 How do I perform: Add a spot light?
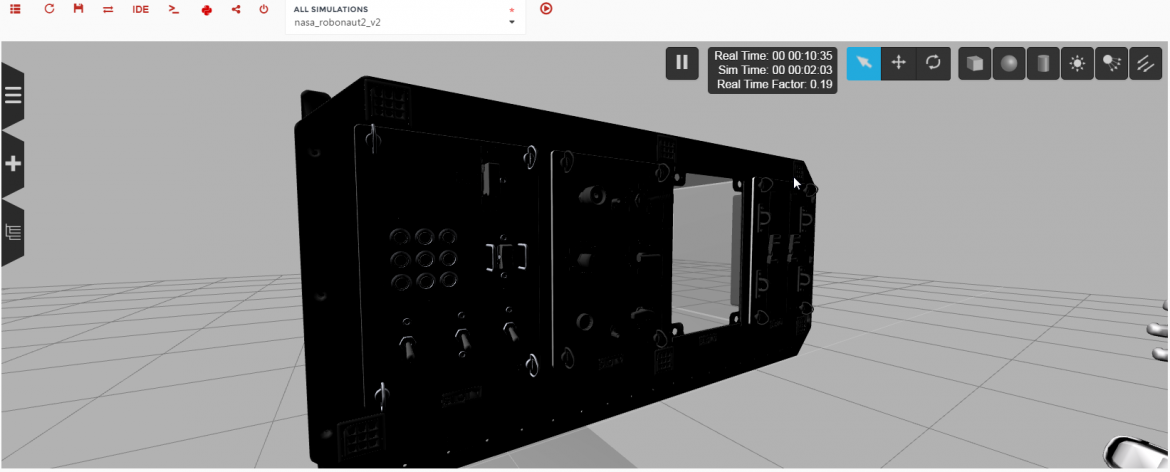tap(1112, 64)
